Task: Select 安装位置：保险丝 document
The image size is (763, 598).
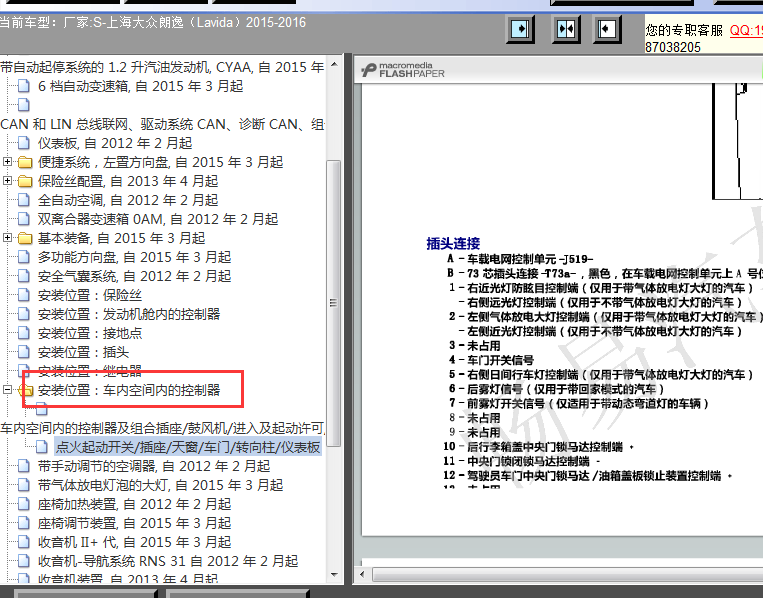Action: click(90, 295)
